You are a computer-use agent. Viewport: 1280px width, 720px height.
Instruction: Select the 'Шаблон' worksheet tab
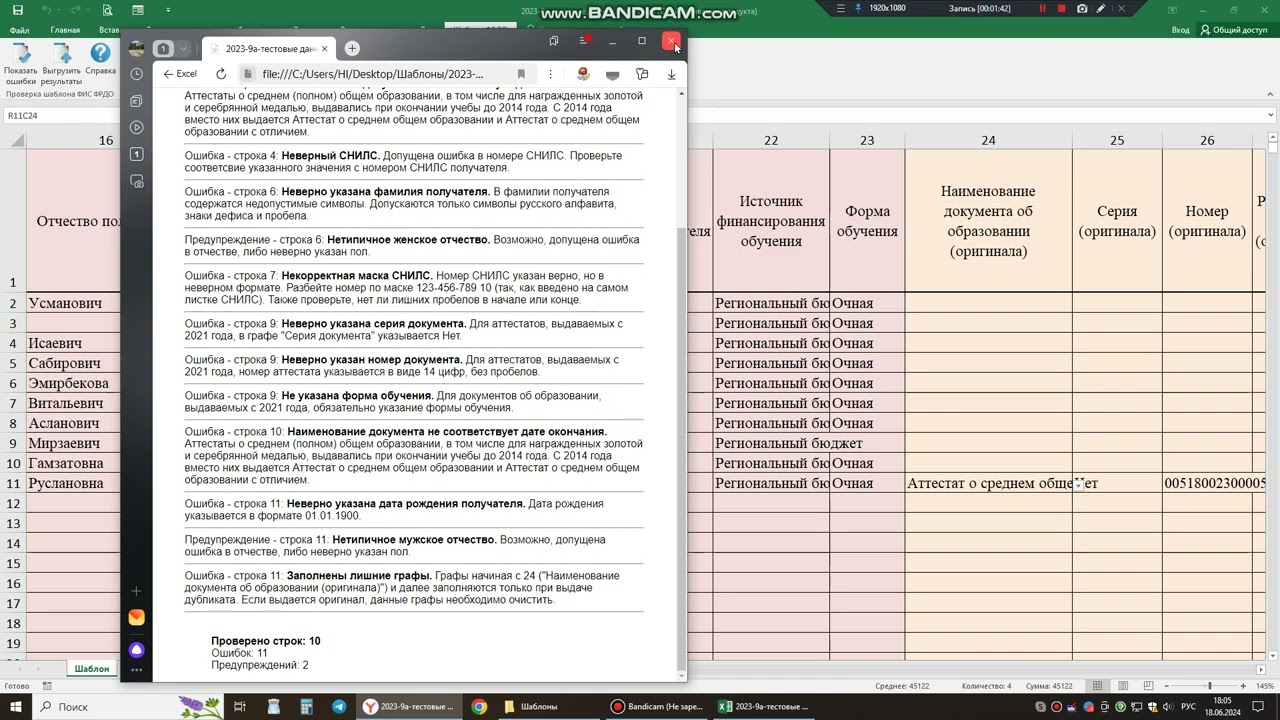click(91, 668)
